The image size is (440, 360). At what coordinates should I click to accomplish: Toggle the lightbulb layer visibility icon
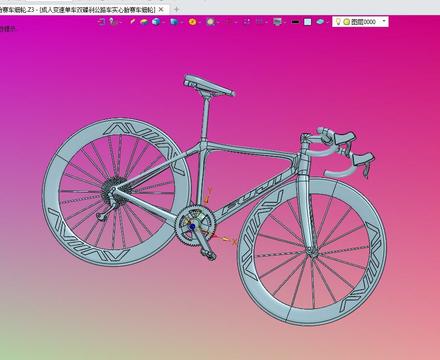pos(338,22)
